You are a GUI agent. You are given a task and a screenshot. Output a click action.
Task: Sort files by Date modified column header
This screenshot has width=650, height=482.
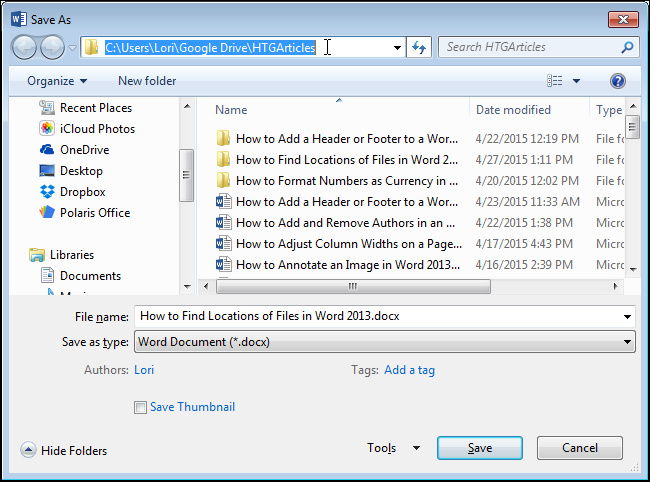[x=513, y=110]
